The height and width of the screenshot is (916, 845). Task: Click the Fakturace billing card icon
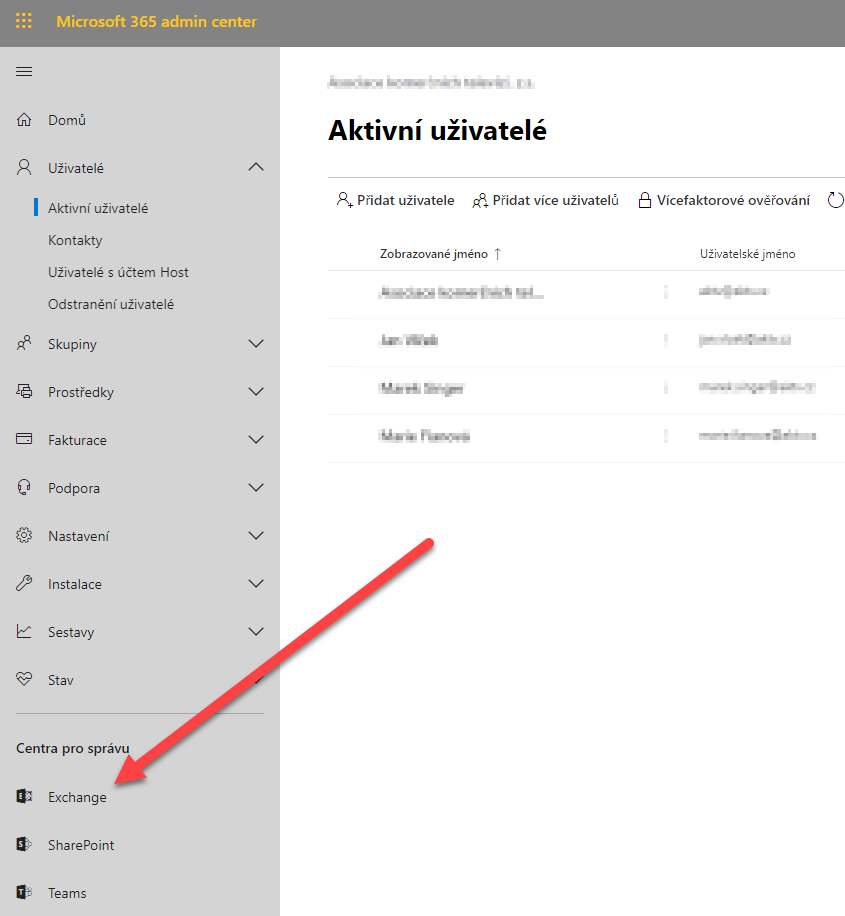tap(24, 439)
